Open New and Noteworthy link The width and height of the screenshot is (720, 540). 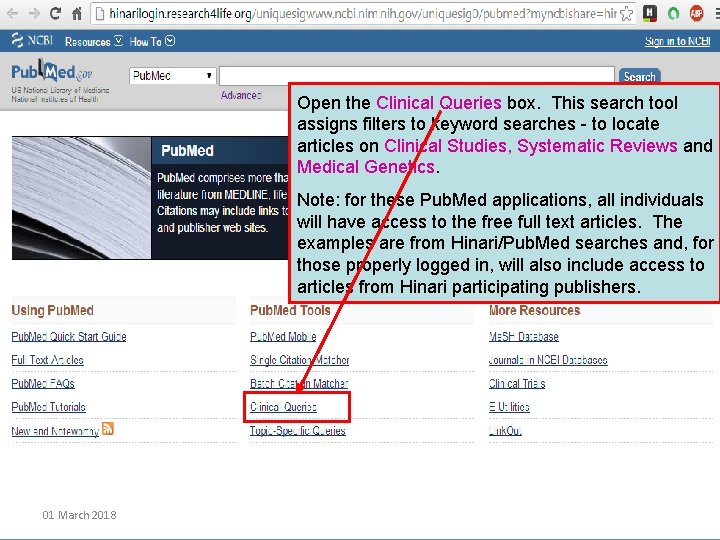click(55, 431)
